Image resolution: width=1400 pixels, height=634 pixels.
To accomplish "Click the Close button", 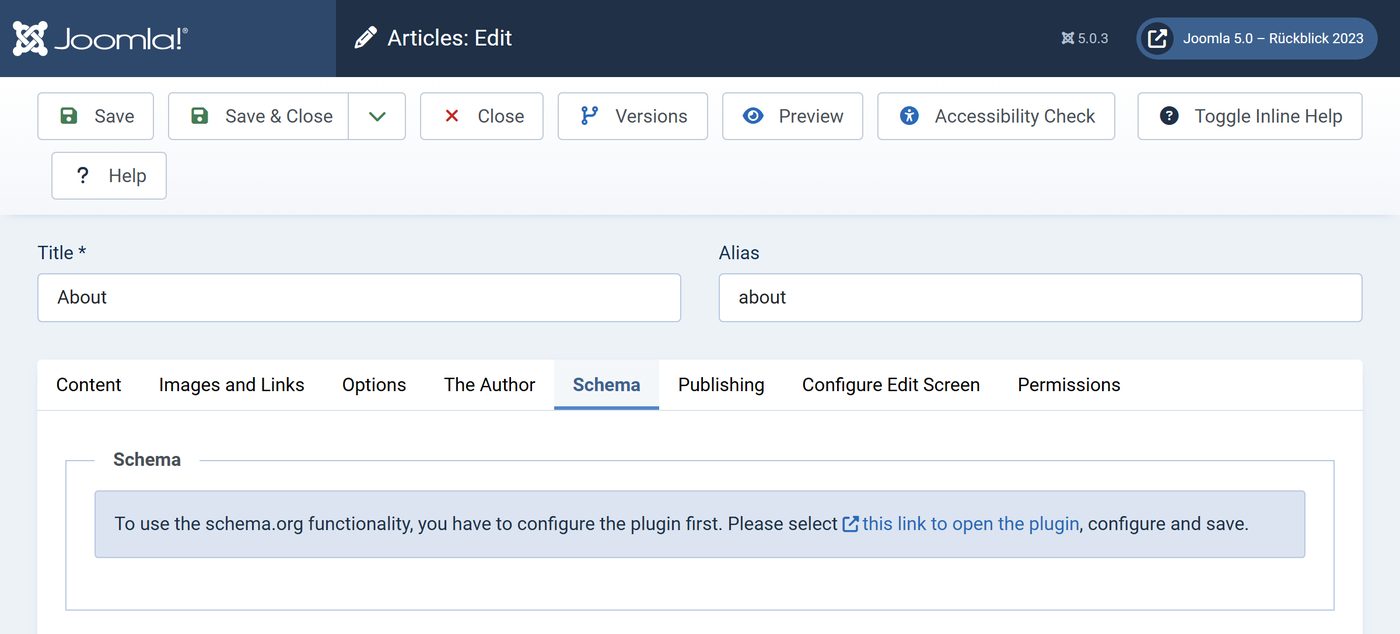I will click(482, 116).
